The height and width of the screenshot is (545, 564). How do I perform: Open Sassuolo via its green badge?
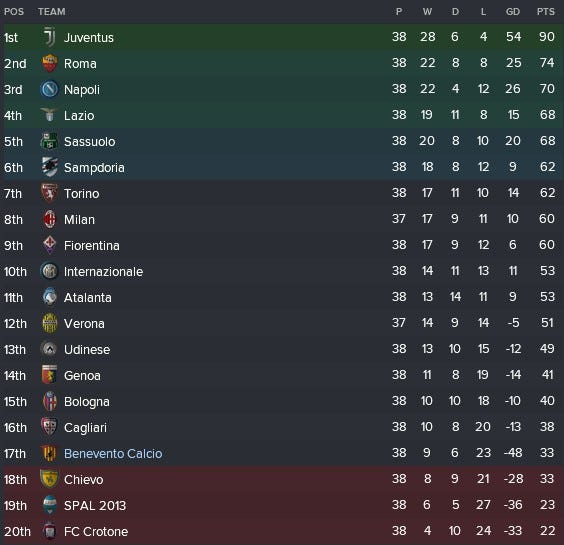point(49,141)
